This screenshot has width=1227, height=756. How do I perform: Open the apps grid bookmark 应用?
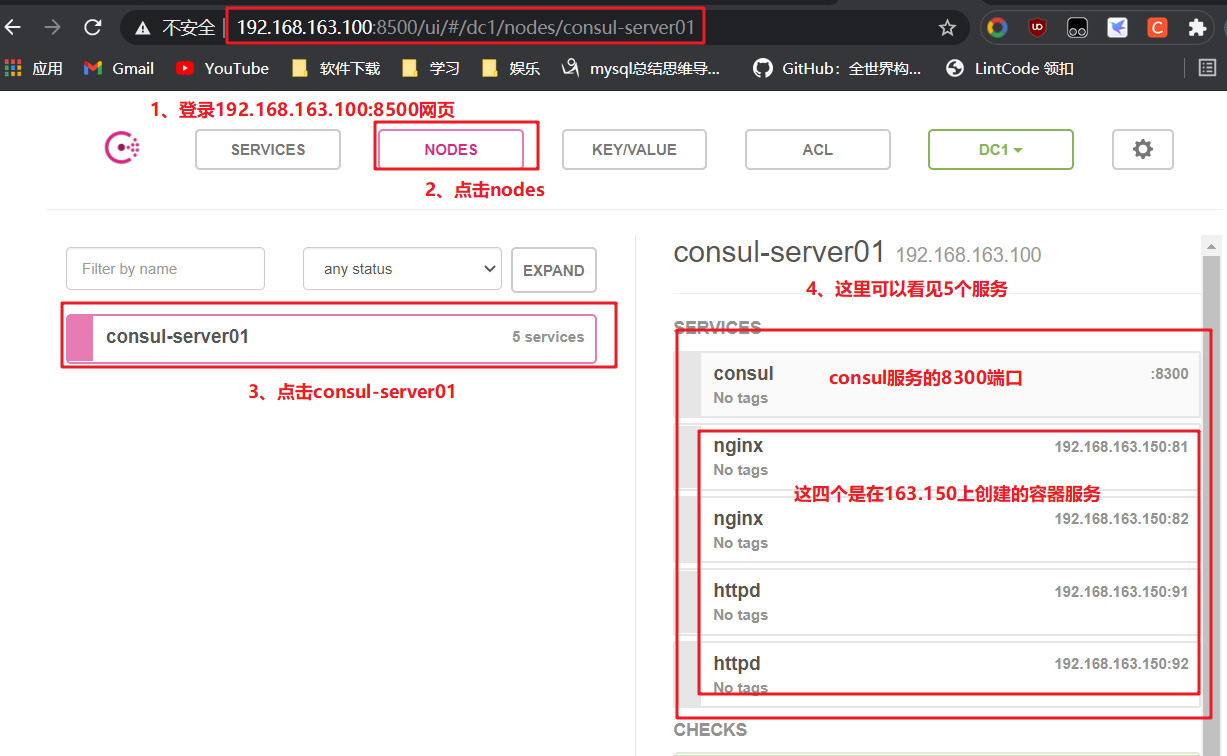pyautogui.click(x=34, y=68)
